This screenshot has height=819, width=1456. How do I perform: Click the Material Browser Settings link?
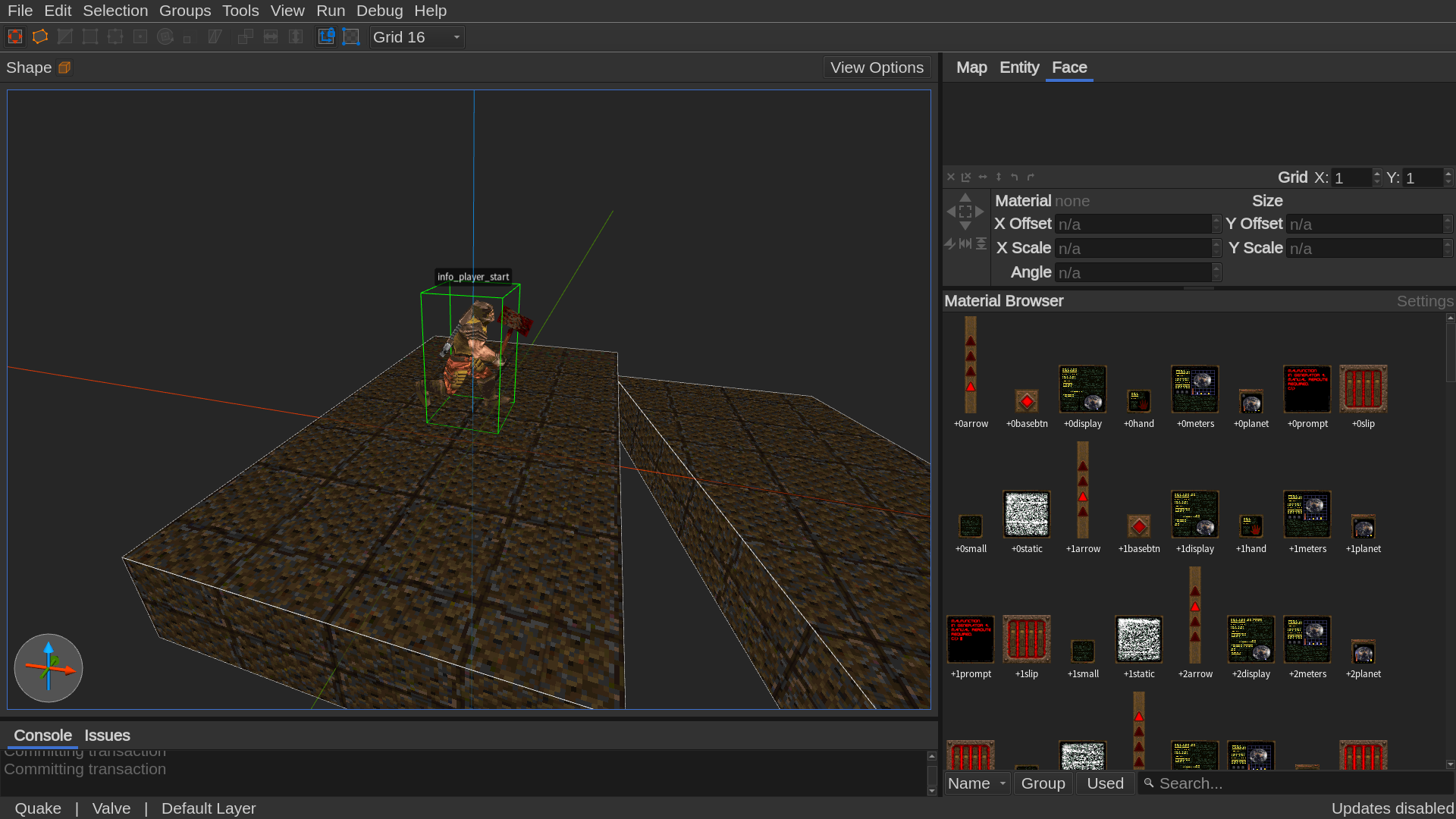[1424, 301]
